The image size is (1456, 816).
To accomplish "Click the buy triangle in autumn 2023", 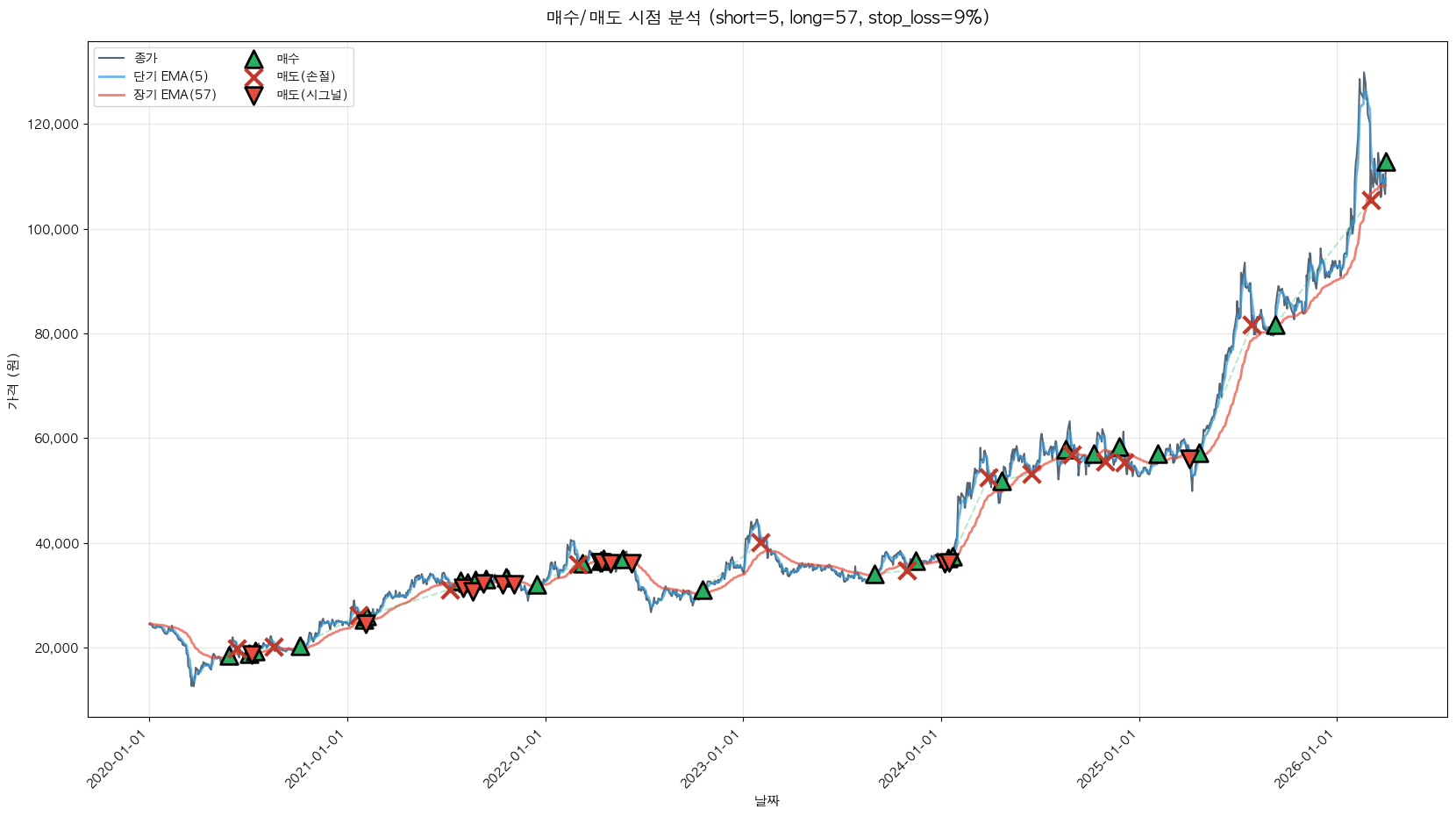I will (874, 575).
